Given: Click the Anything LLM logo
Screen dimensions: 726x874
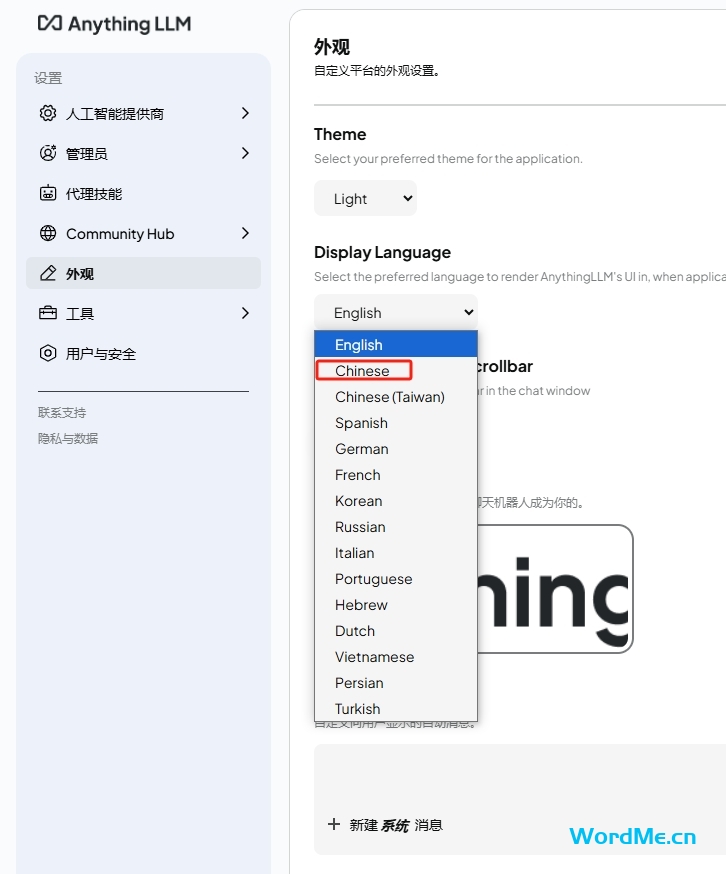Looking at the screenshot, I should tap(114, 24).
